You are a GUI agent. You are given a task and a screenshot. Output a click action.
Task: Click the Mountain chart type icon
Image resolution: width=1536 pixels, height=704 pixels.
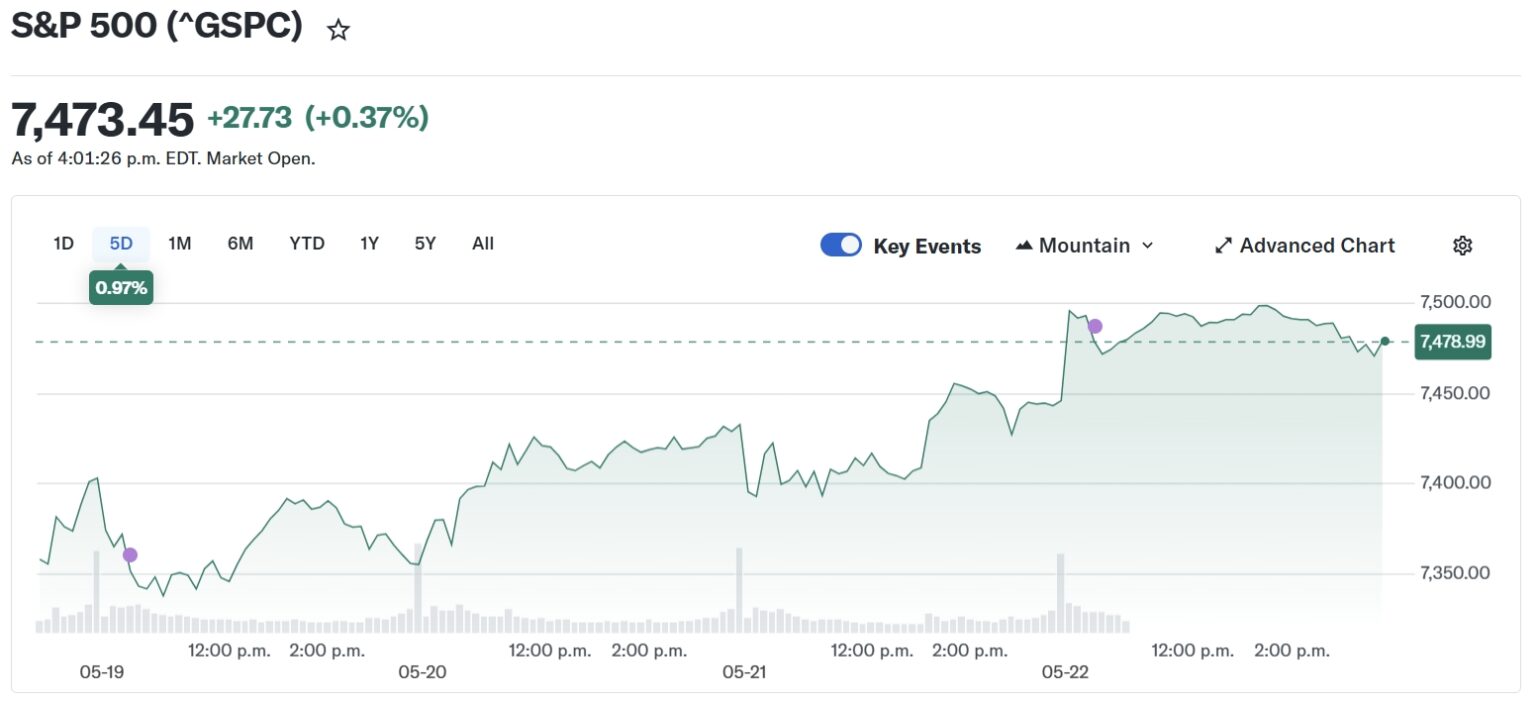(1023, 246)
